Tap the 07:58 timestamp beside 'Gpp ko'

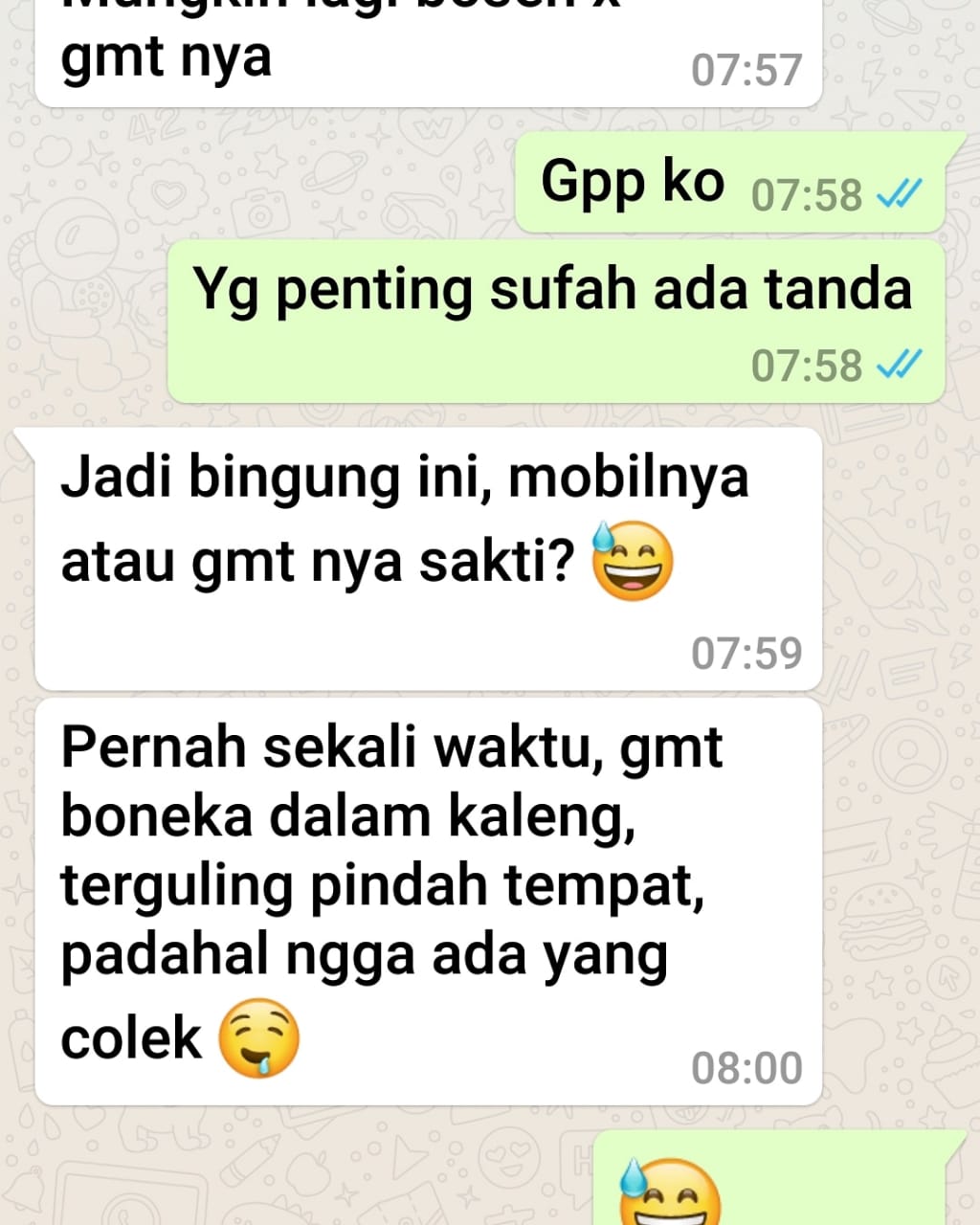click(807, 195)
